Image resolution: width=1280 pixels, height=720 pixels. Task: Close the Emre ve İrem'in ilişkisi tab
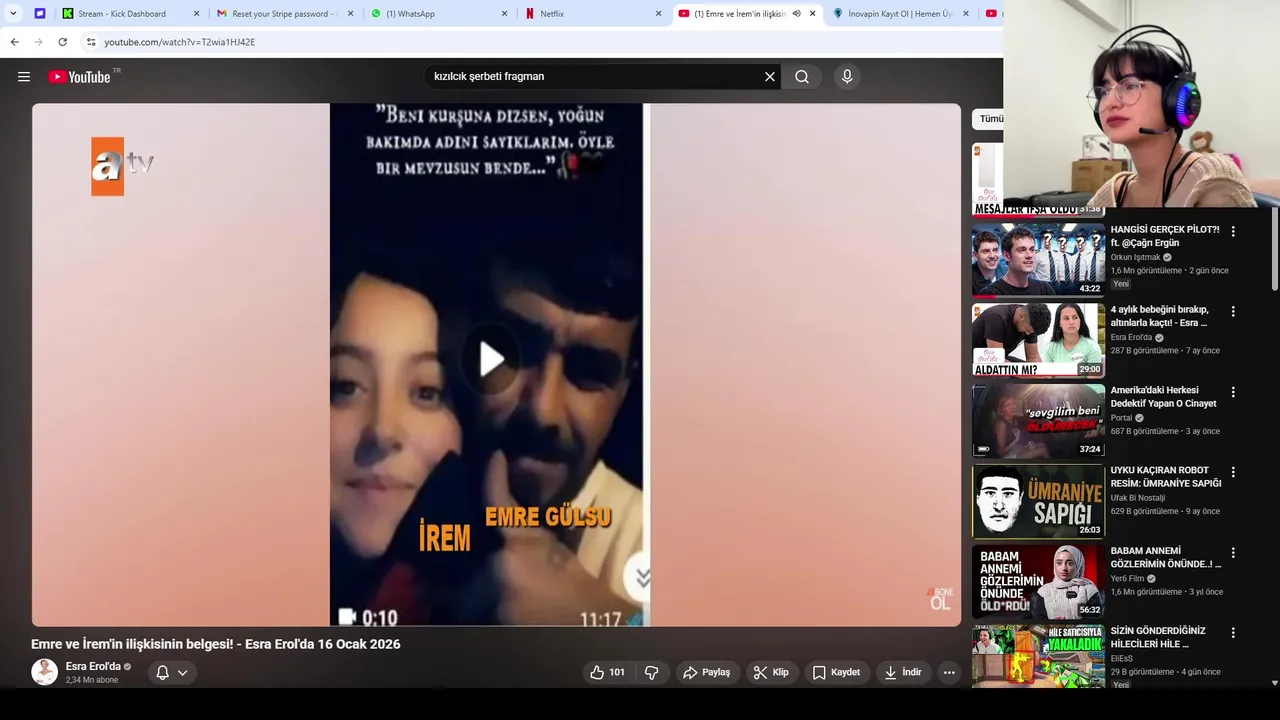point(812,14)
